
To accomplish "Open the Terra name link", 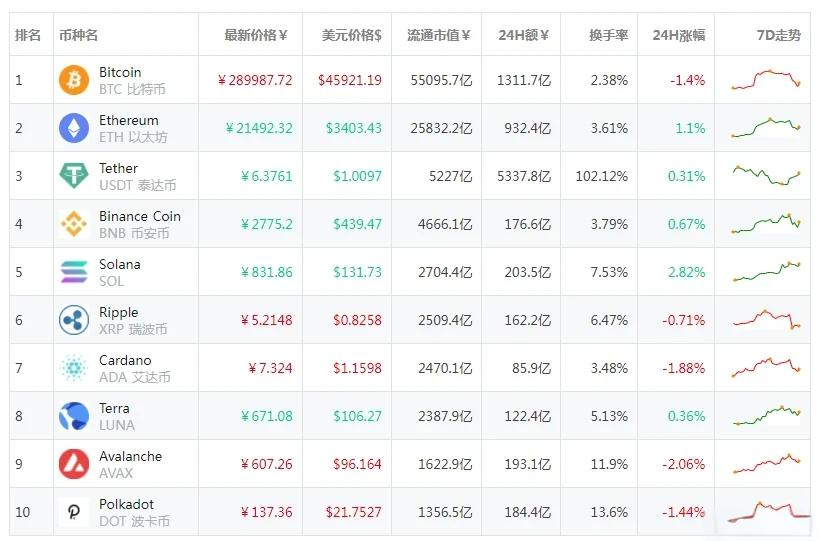I will pyautogui.click(x=114, y=408).
